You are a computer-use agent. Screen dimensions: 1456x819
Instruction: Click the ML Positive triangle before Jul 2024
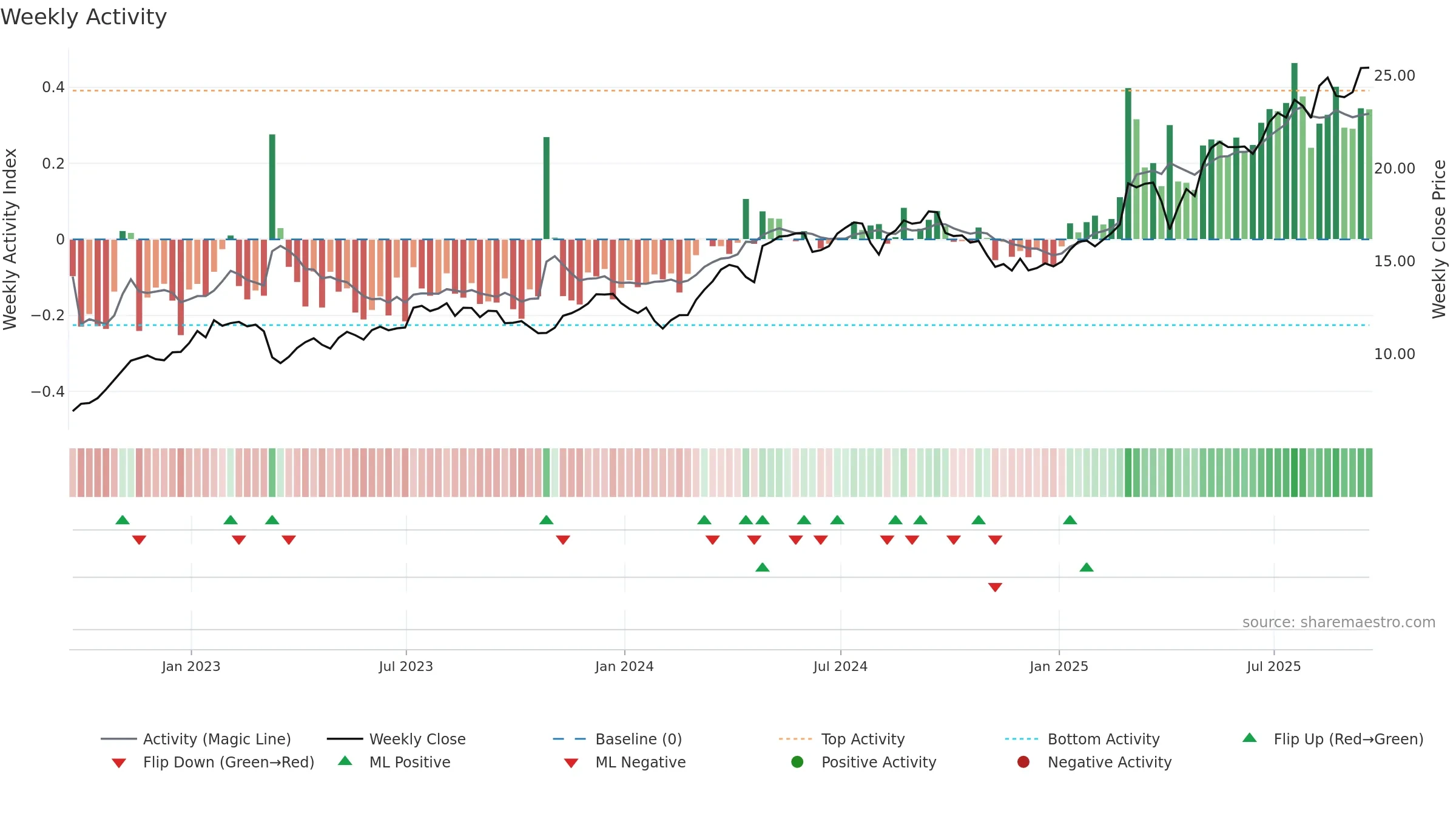click(x=763, y=567)
